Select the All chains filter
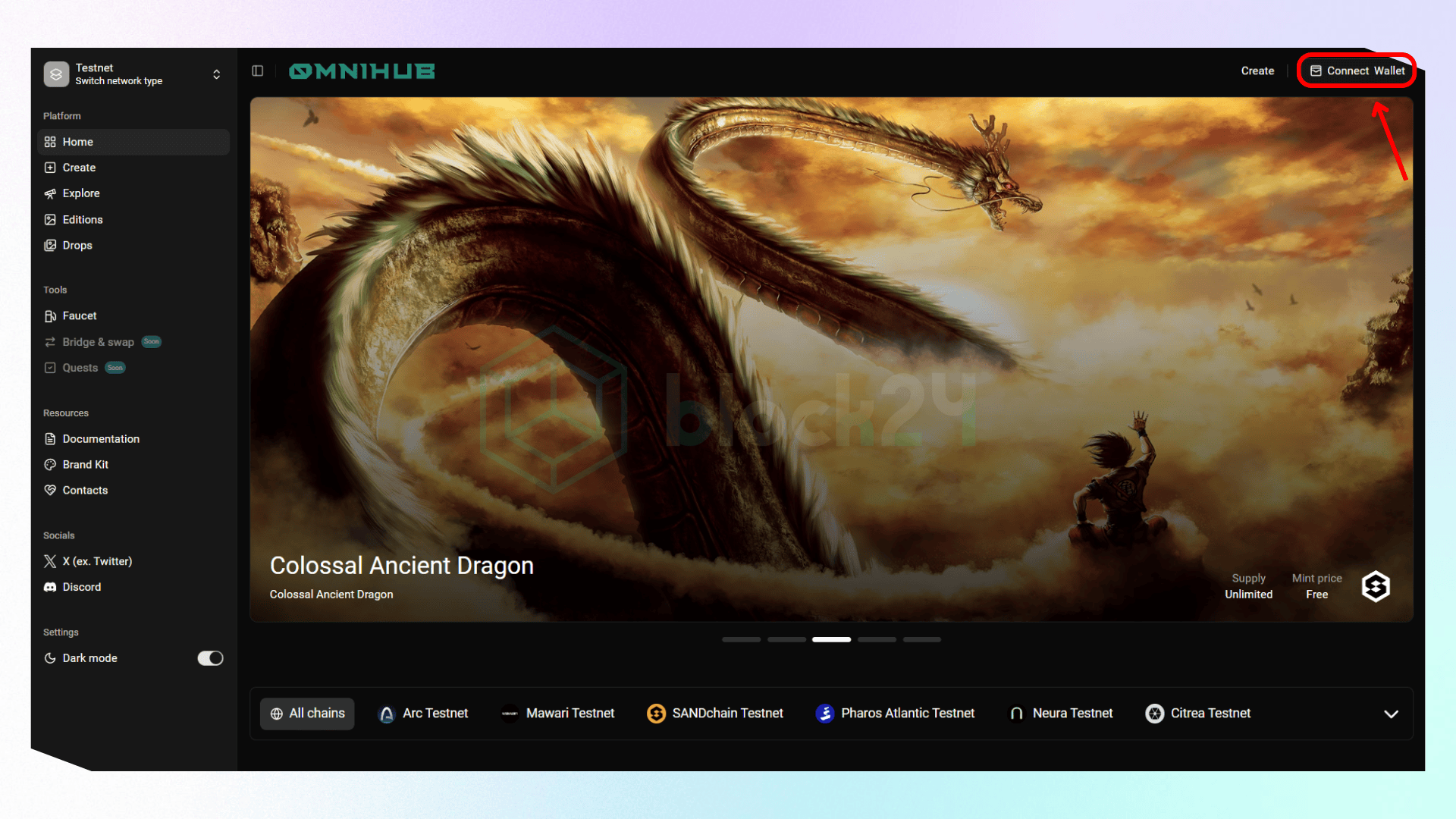Viewport: 1456px width, 819px height. [x=307, y=713]
